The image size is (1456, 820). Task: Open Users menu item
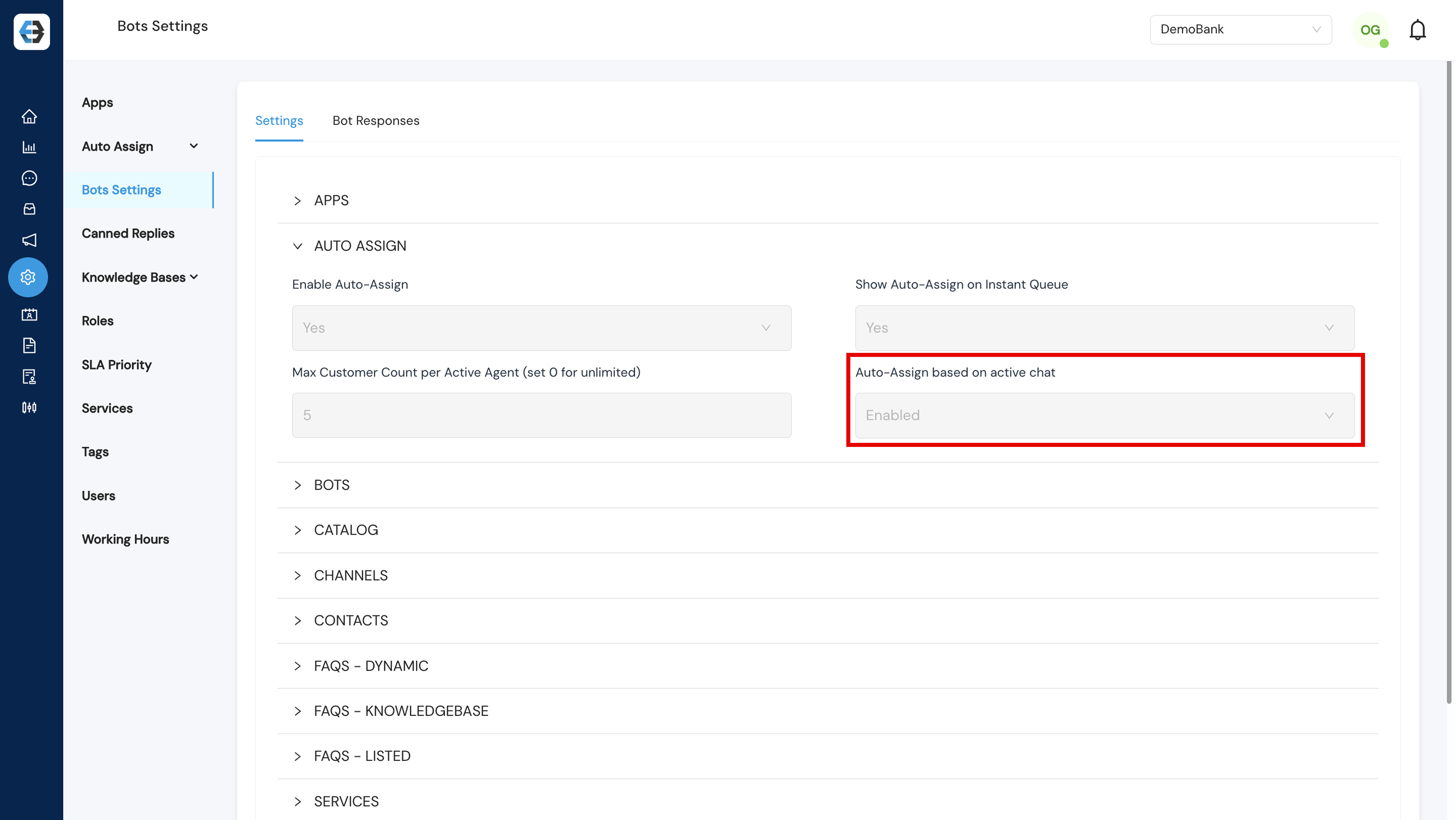pyautogui.click(x=98, y=496)
